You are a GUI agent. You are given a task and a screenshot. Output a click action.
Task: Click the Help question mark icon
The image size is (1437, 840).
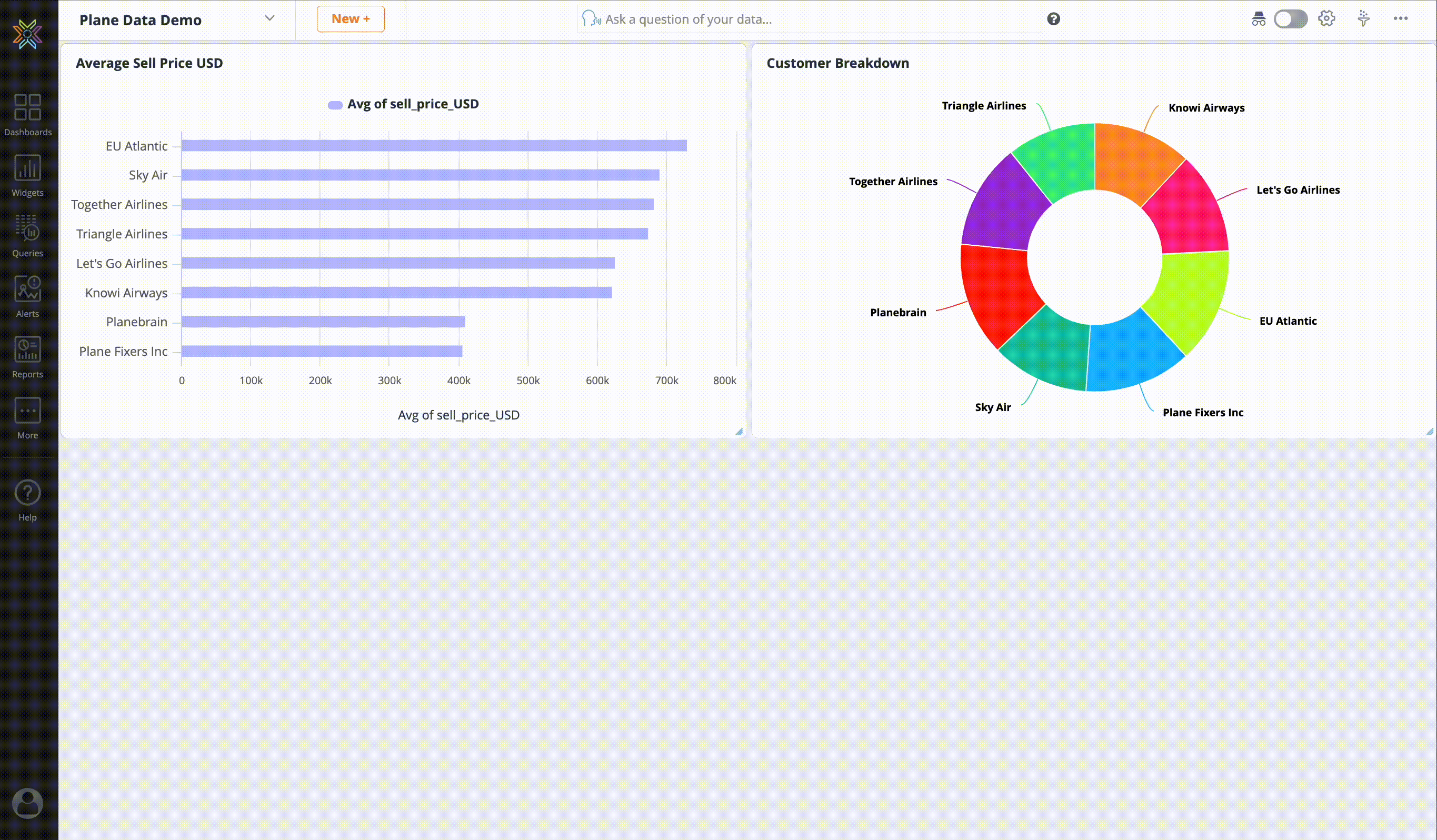[27, 493]
